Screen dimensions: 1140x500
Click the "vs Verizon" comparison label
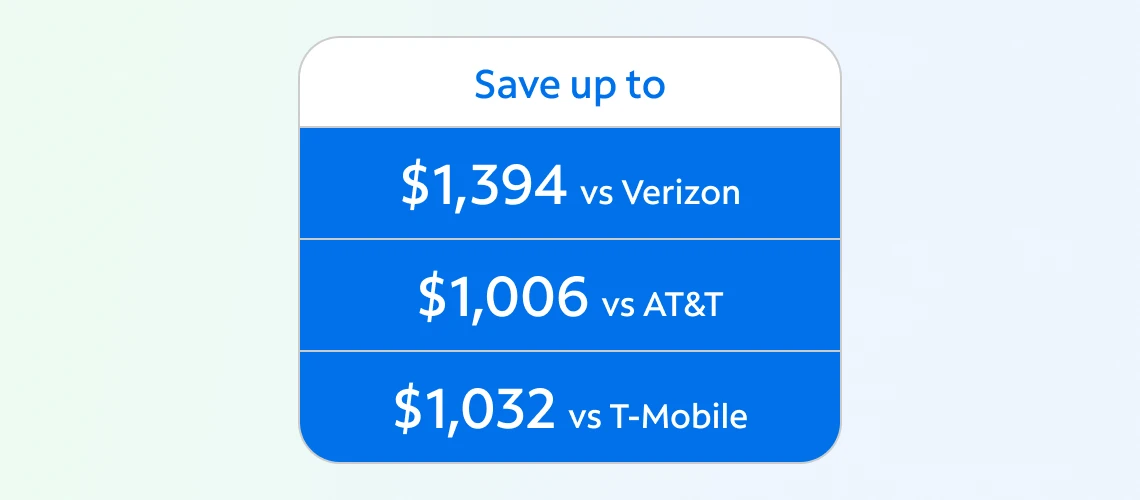(x=660, y=192)
